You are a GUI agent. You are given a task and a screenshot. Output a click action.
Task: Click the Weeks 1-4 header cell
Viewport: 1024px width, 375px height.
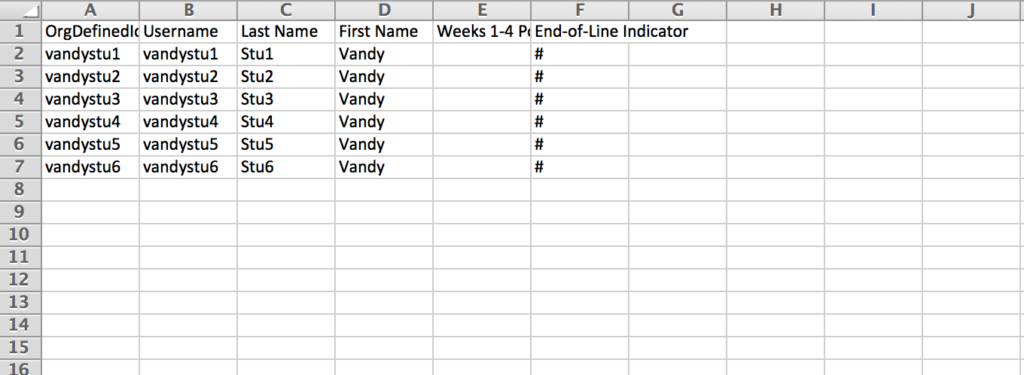point(482,31)
